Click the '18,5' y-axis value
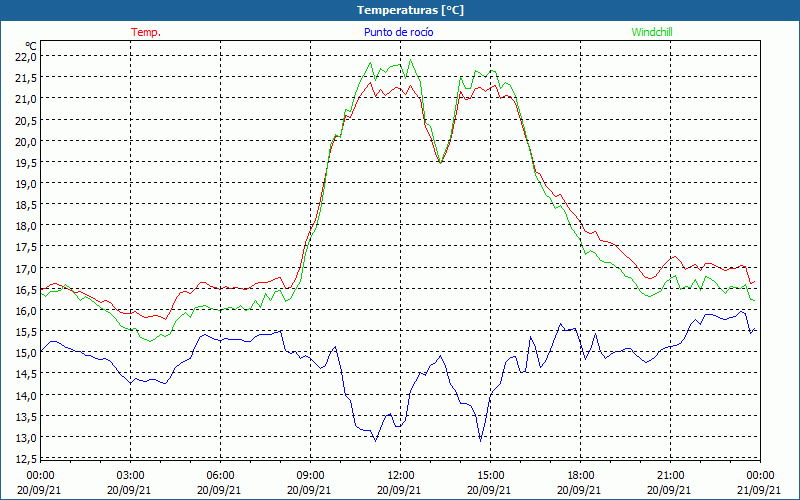Screen dimensions: 800x500 (x=25, y=205)
